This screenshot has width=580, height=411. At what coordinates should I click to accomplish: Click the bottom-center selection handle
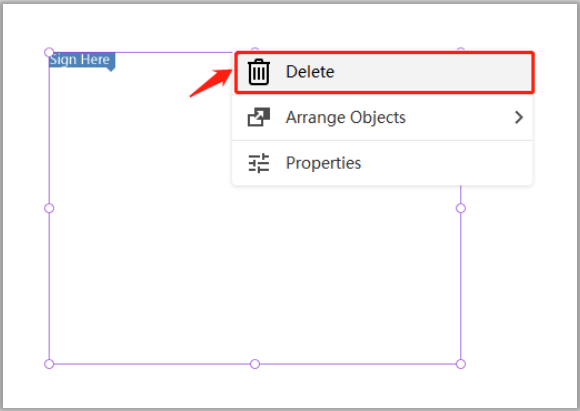coord(255,364)
